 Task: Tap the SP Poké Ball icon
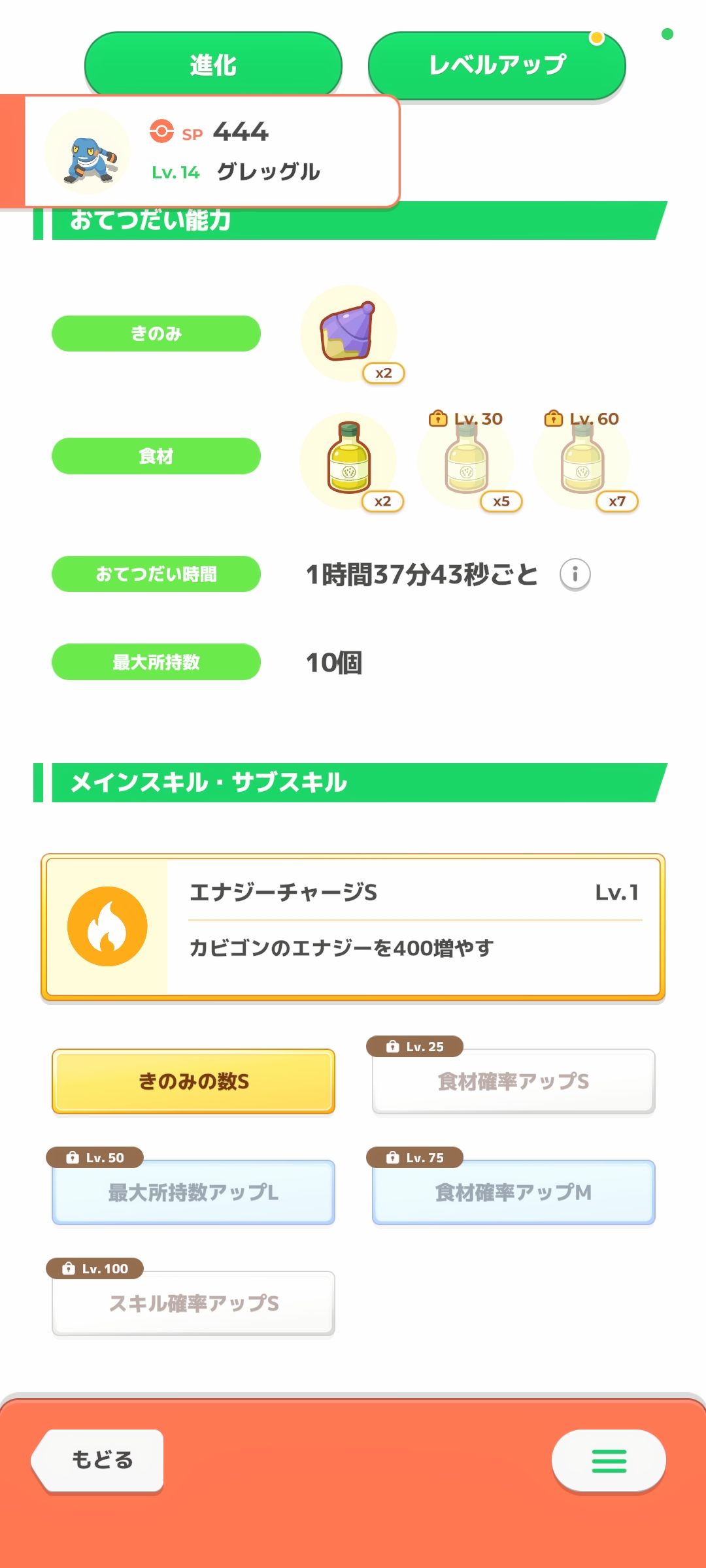click(161, 131)
